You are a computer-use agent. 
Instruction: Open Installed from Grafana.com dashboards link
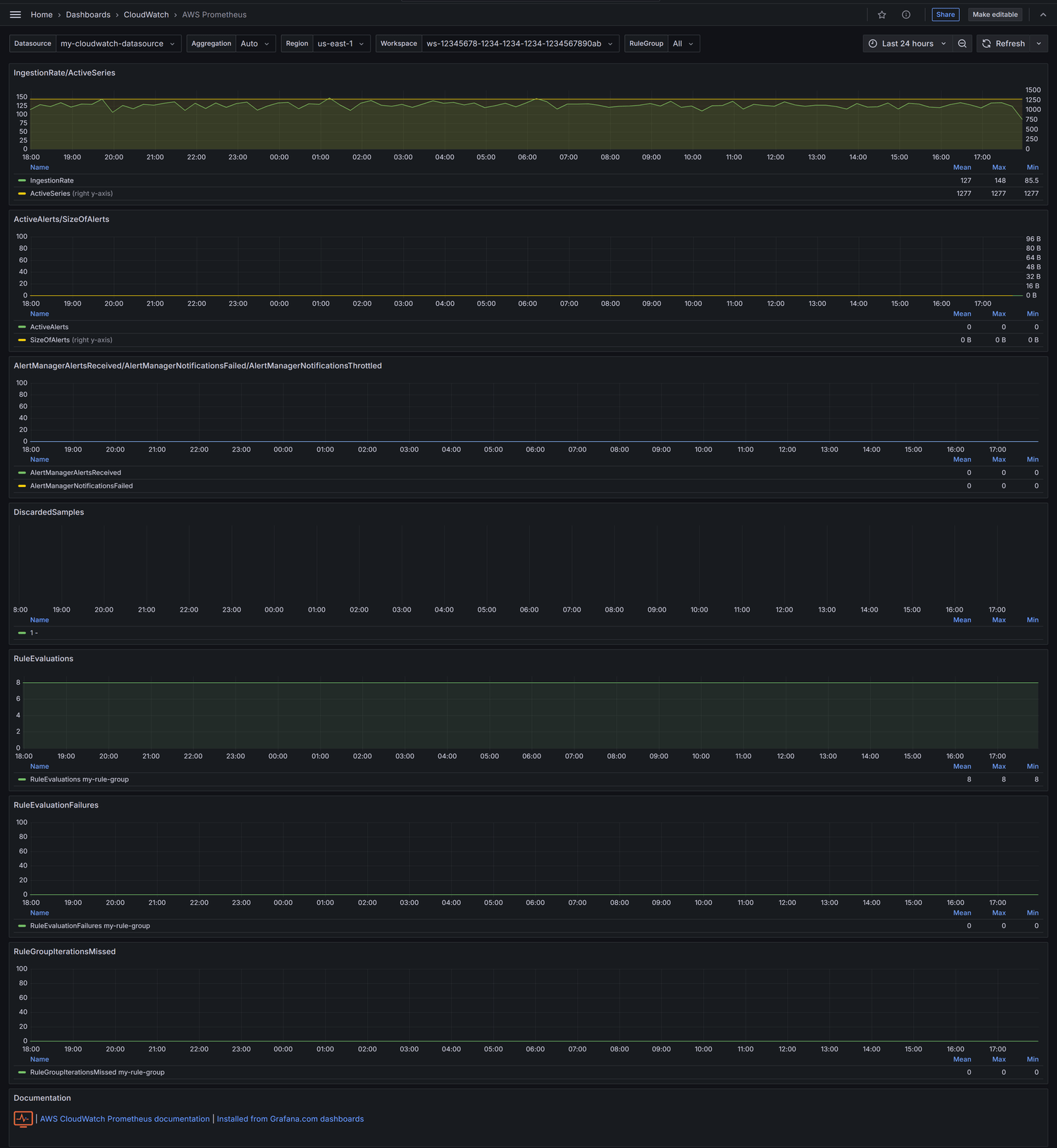tap(290, 1119)
